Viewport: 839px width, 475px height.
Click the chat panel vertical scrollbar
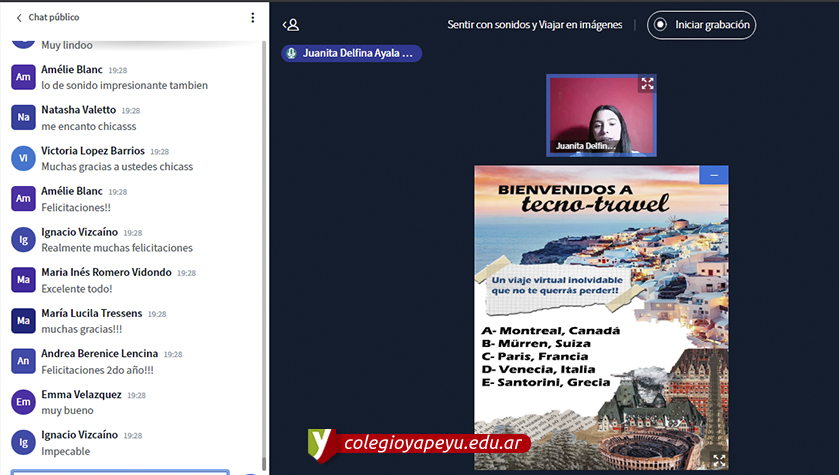coord(264,250)
